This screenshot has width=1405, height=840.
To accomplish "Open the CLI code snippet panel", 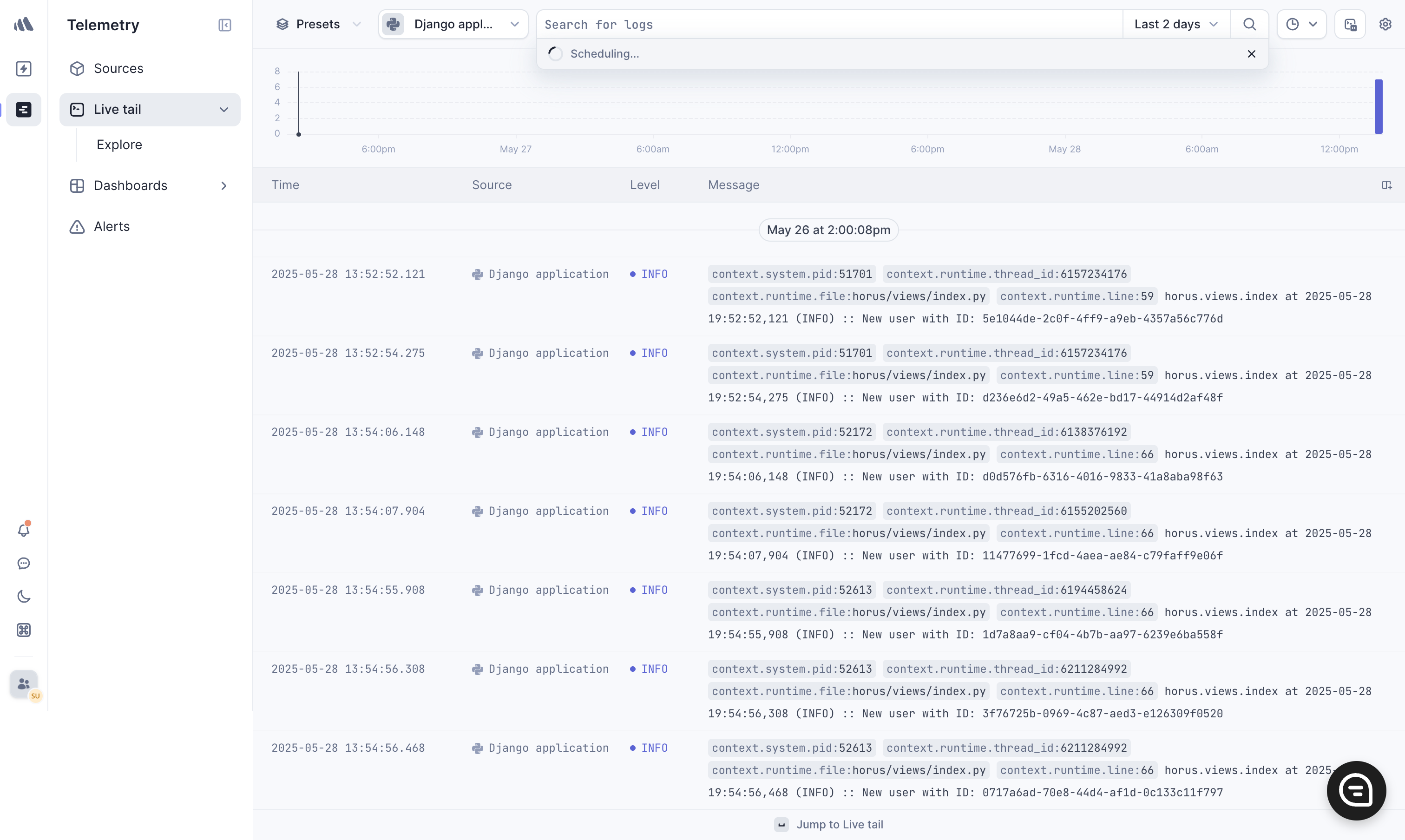I will [x=1351, y=24].
